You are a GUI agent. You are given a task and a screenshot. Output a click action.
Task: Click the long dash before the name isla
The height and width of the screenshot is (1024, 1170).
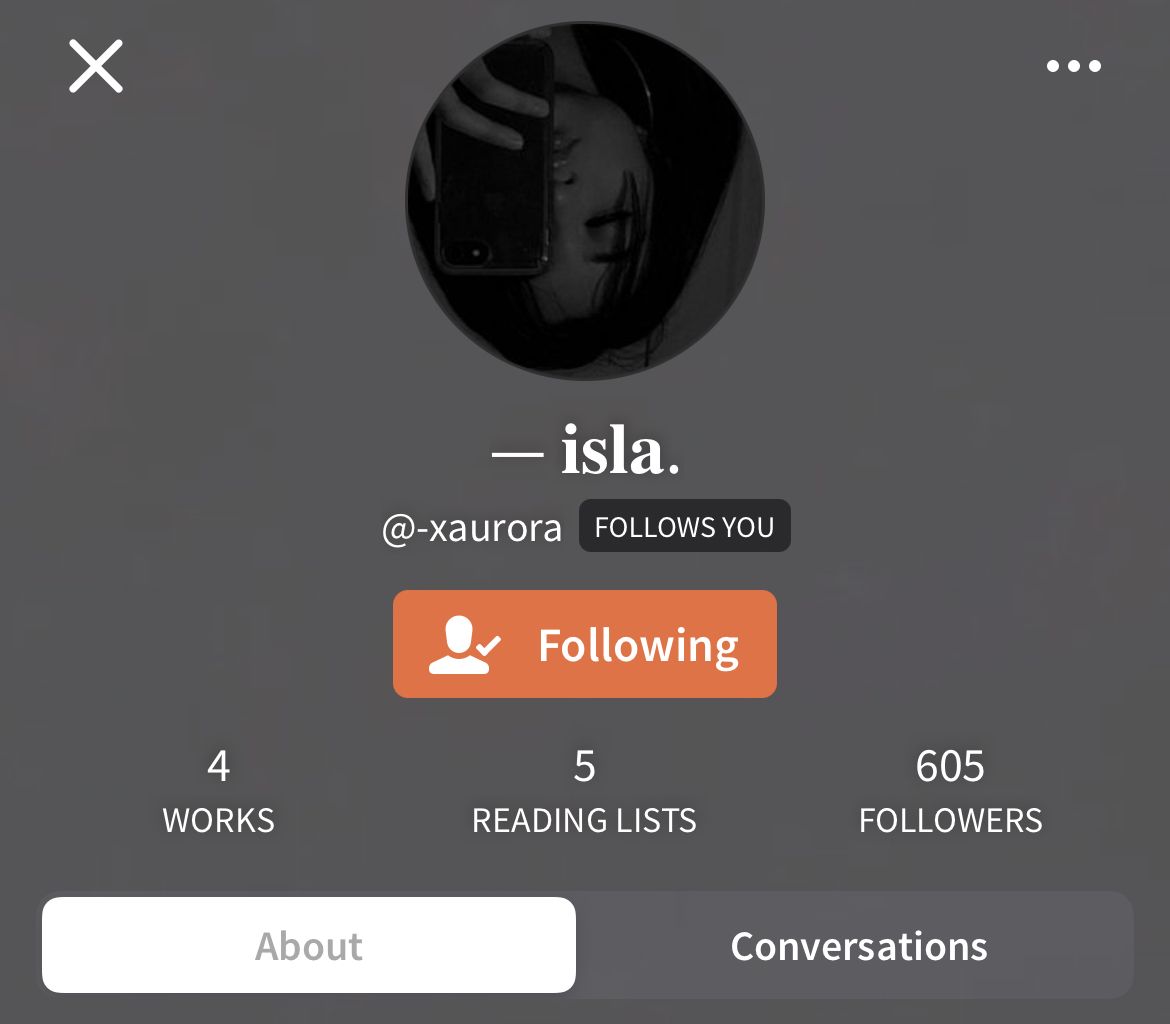[x=517, y=454]
